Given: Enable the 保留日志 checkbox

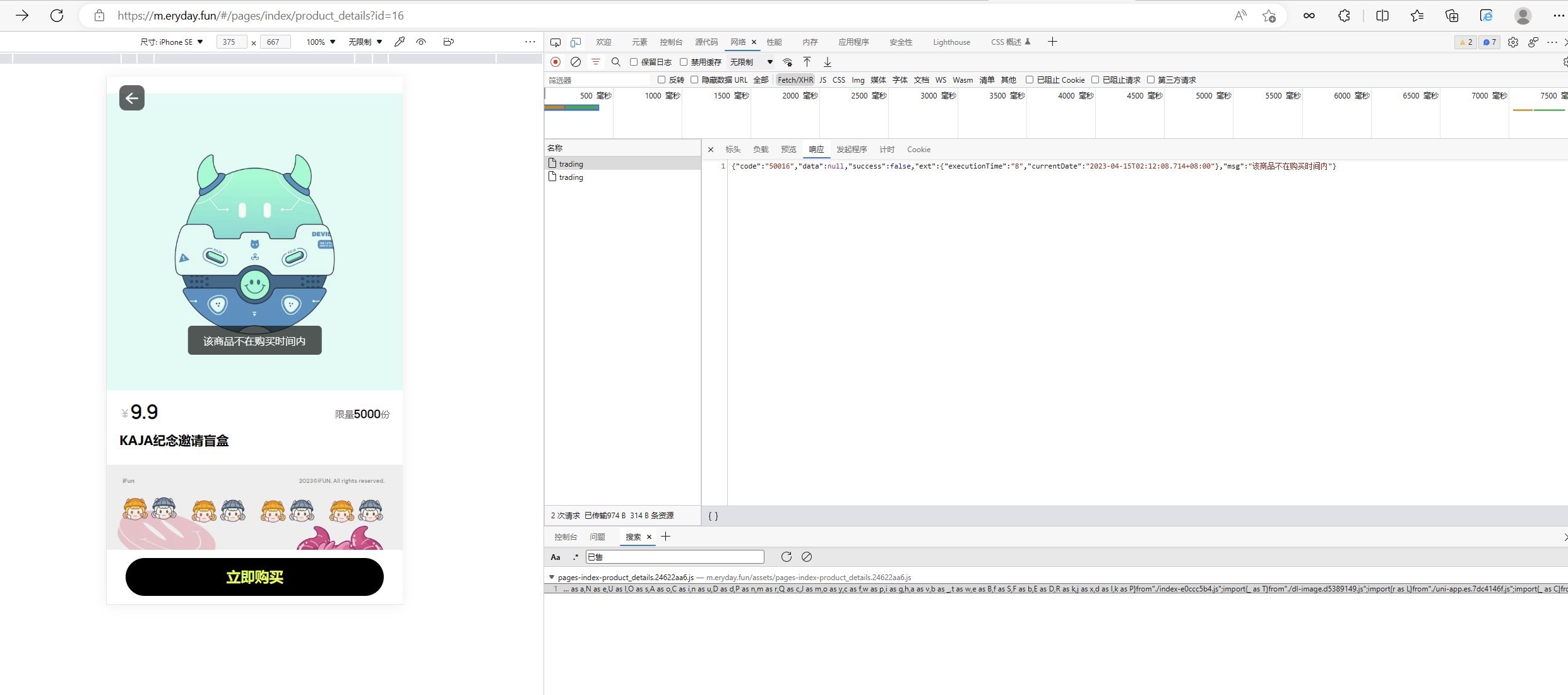Looking at the screenshot, I should click(634, 62).
